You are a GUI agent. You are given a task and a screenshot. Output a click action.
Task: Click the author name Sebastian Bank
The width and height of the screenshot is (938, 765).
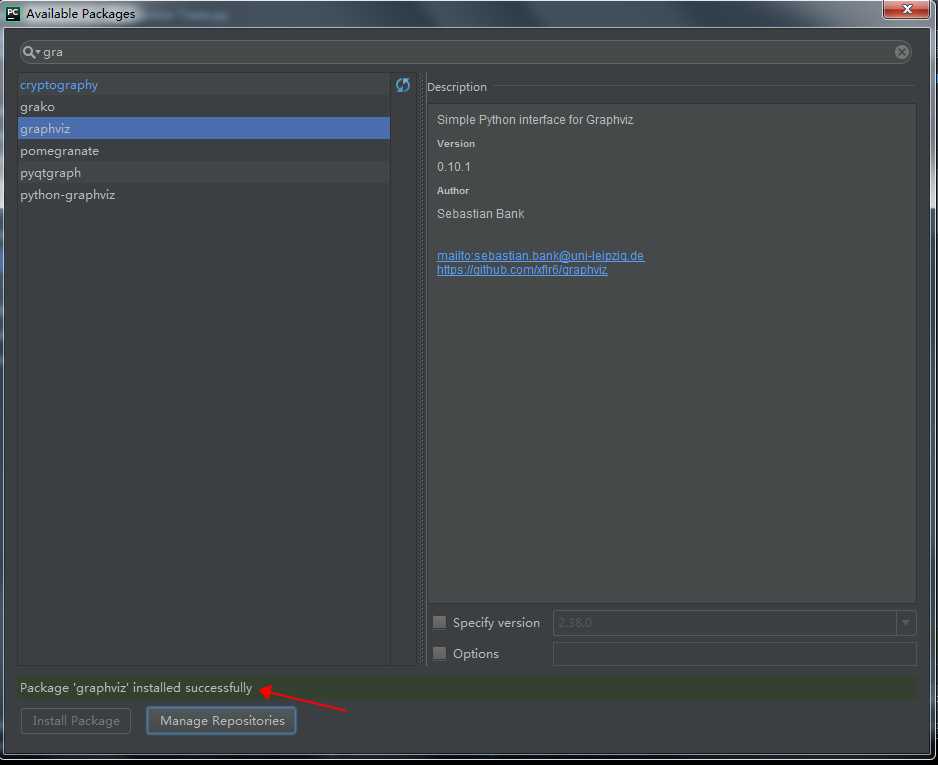tap(480, 214)
